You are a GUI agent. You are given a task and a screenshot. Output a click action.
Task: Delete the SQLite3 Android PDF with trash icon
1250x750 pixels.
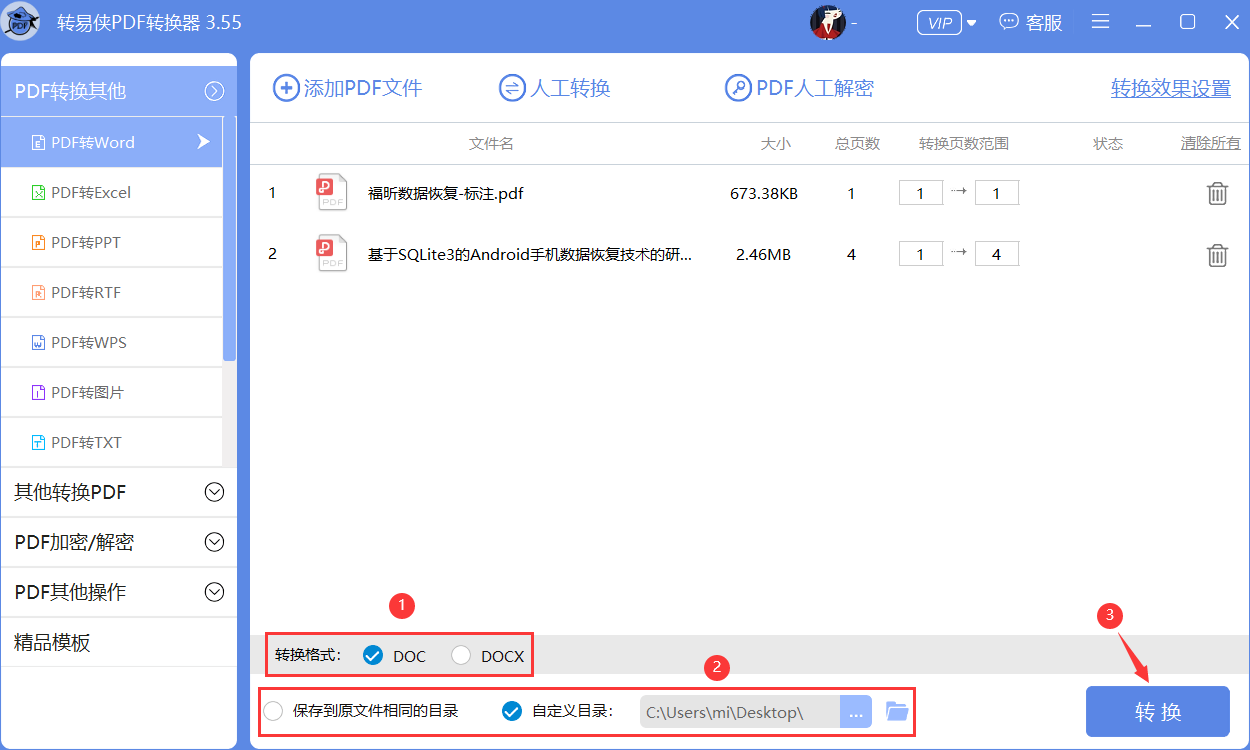(x=1217, y=255)
